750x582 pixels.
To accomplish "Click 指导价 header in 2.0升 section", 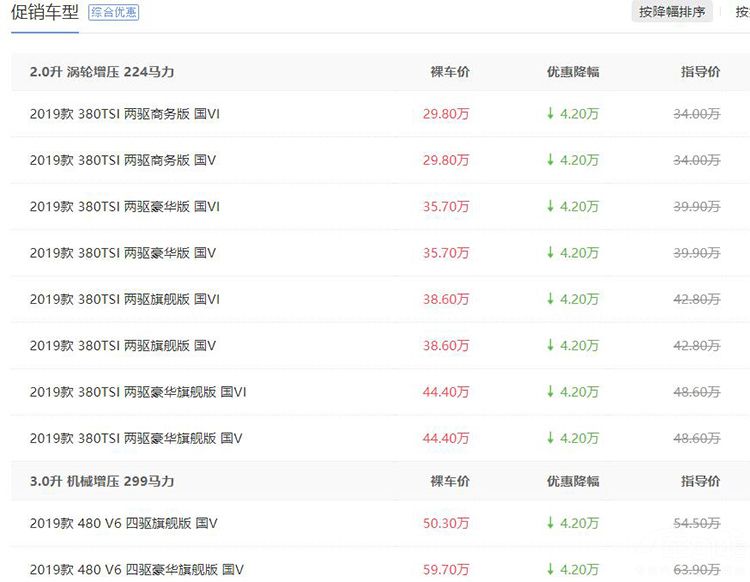I will click(701, 72).
